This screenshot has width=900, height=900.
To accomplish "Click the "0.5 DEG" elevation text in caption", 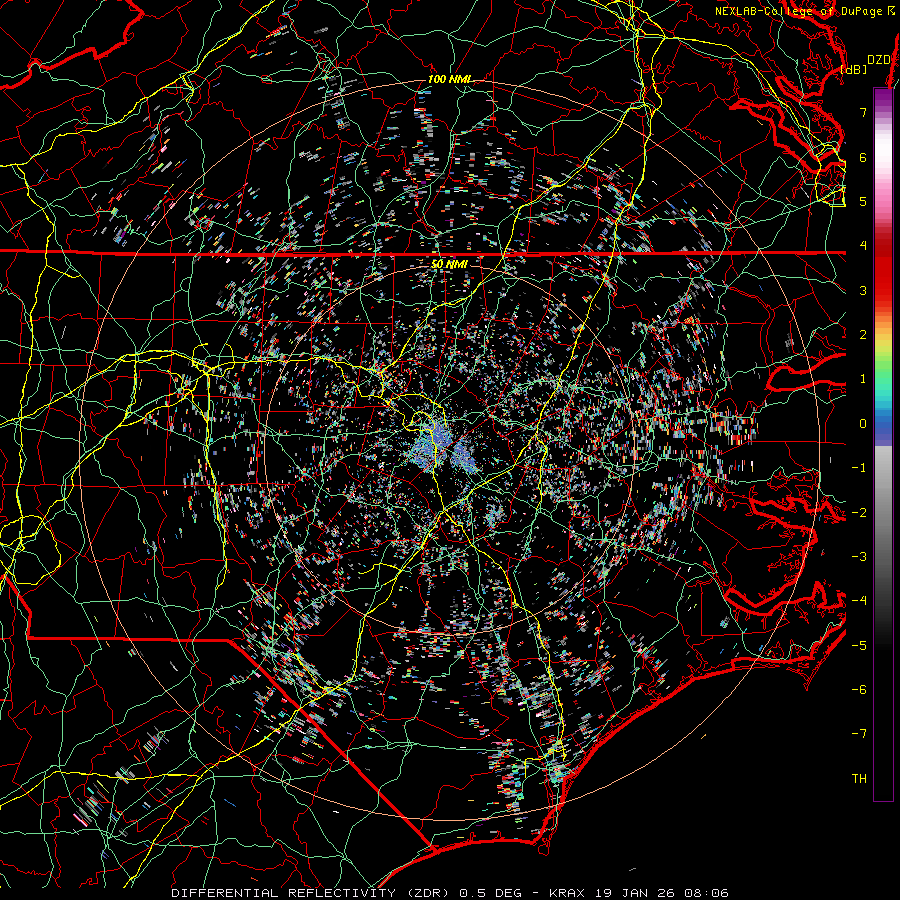I will tap(491, 893).
